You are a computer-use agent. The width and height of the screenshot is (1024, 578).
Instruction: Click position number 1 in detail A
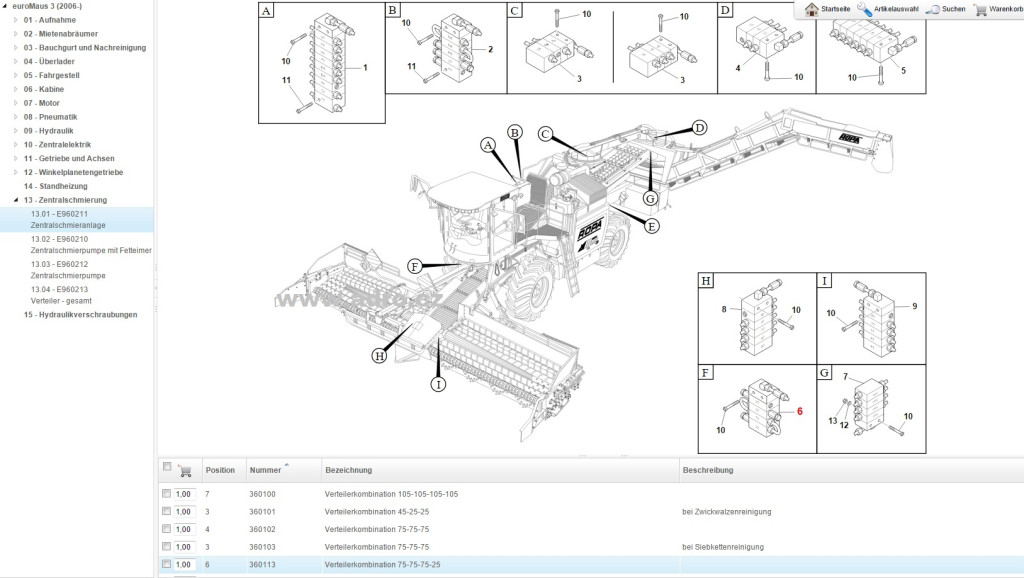[x=365, y=67]
